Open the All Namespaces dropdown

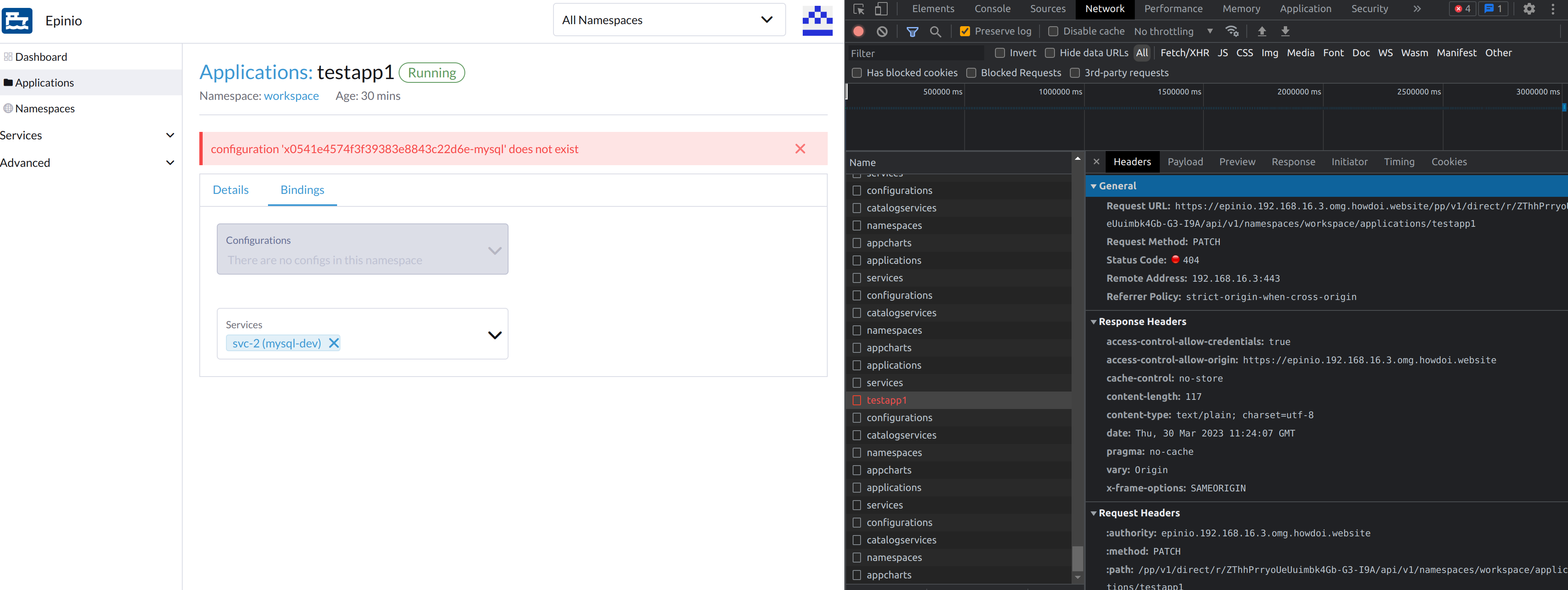tap(668, 20)
